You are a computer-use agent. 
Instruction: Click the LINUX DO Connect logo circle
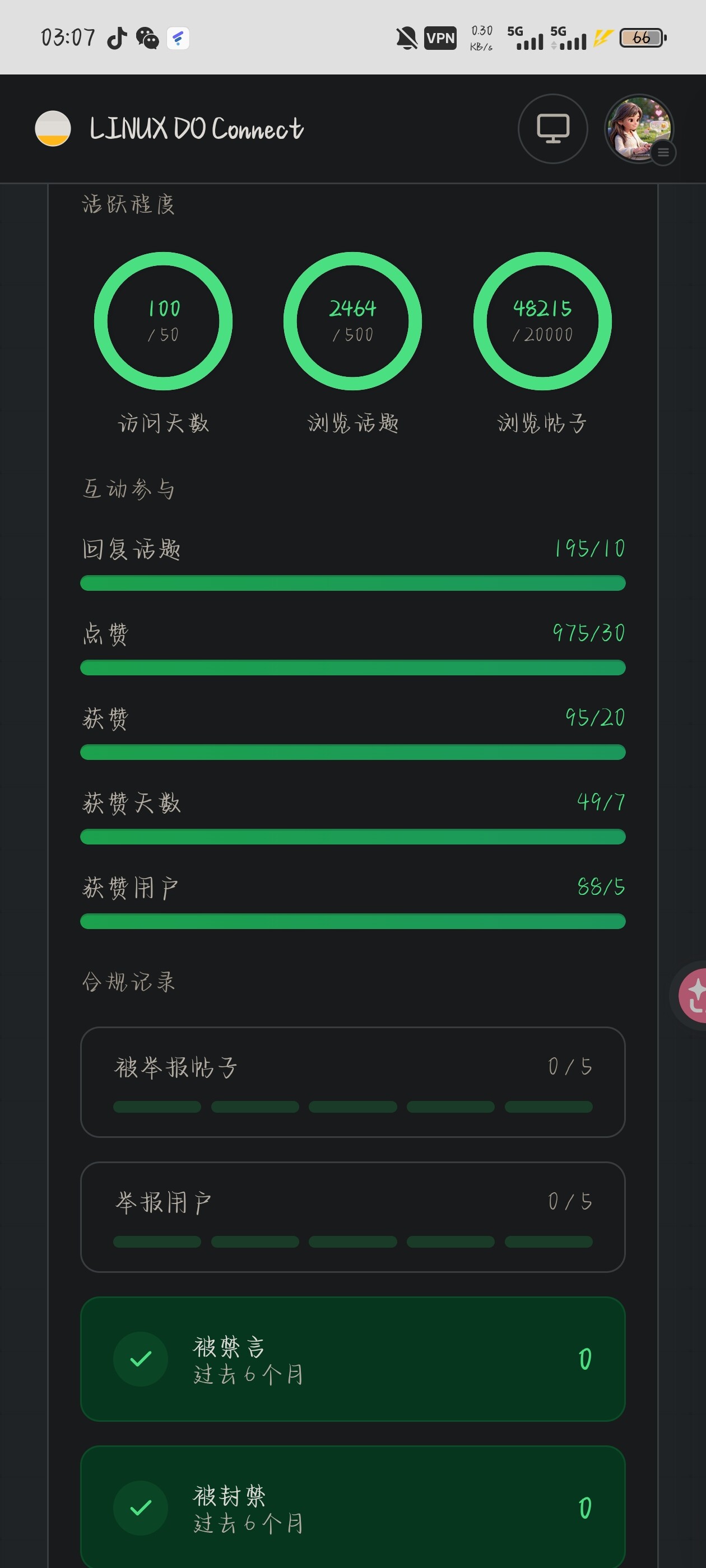(x=53, y=128)
